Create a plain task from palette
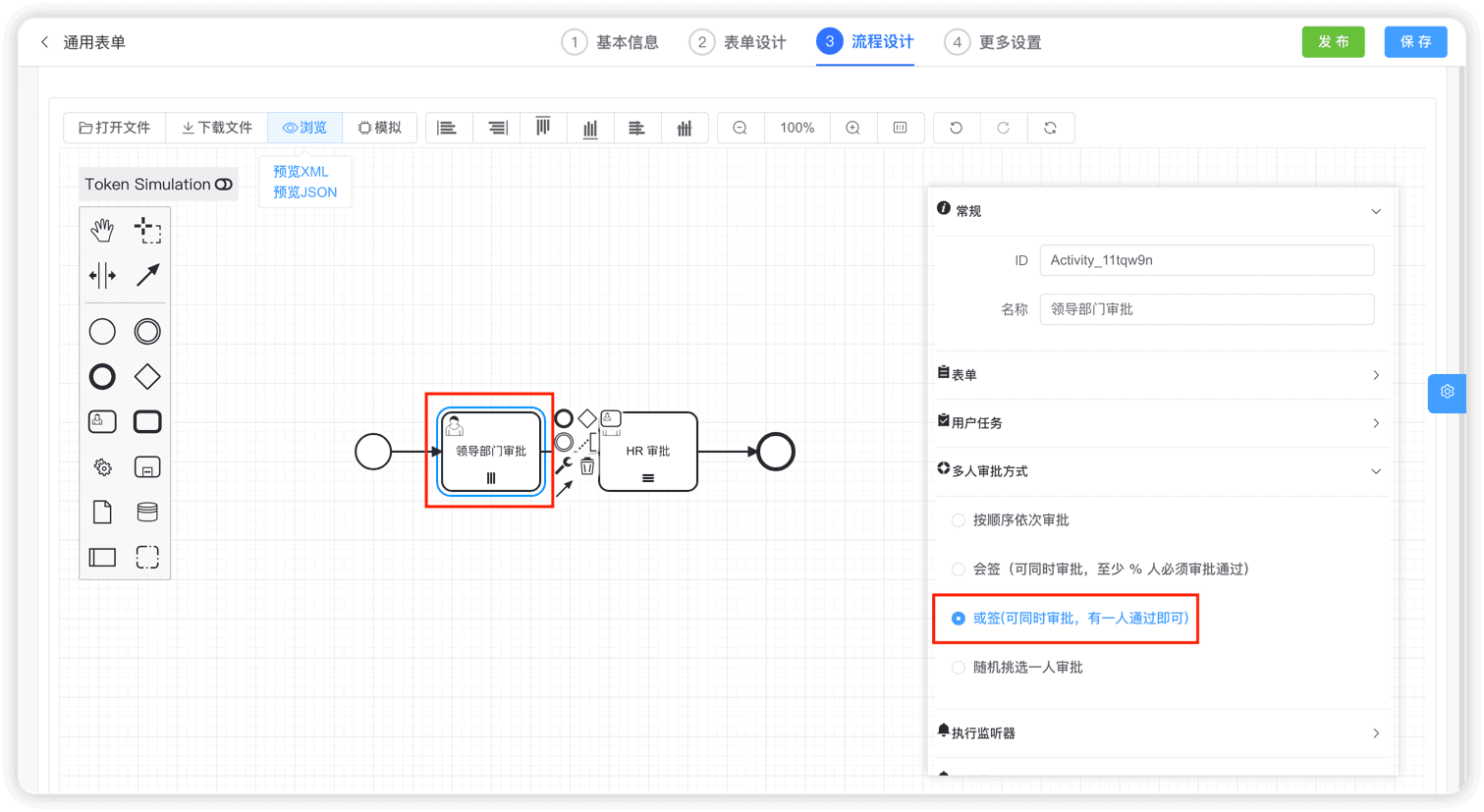 147,422
